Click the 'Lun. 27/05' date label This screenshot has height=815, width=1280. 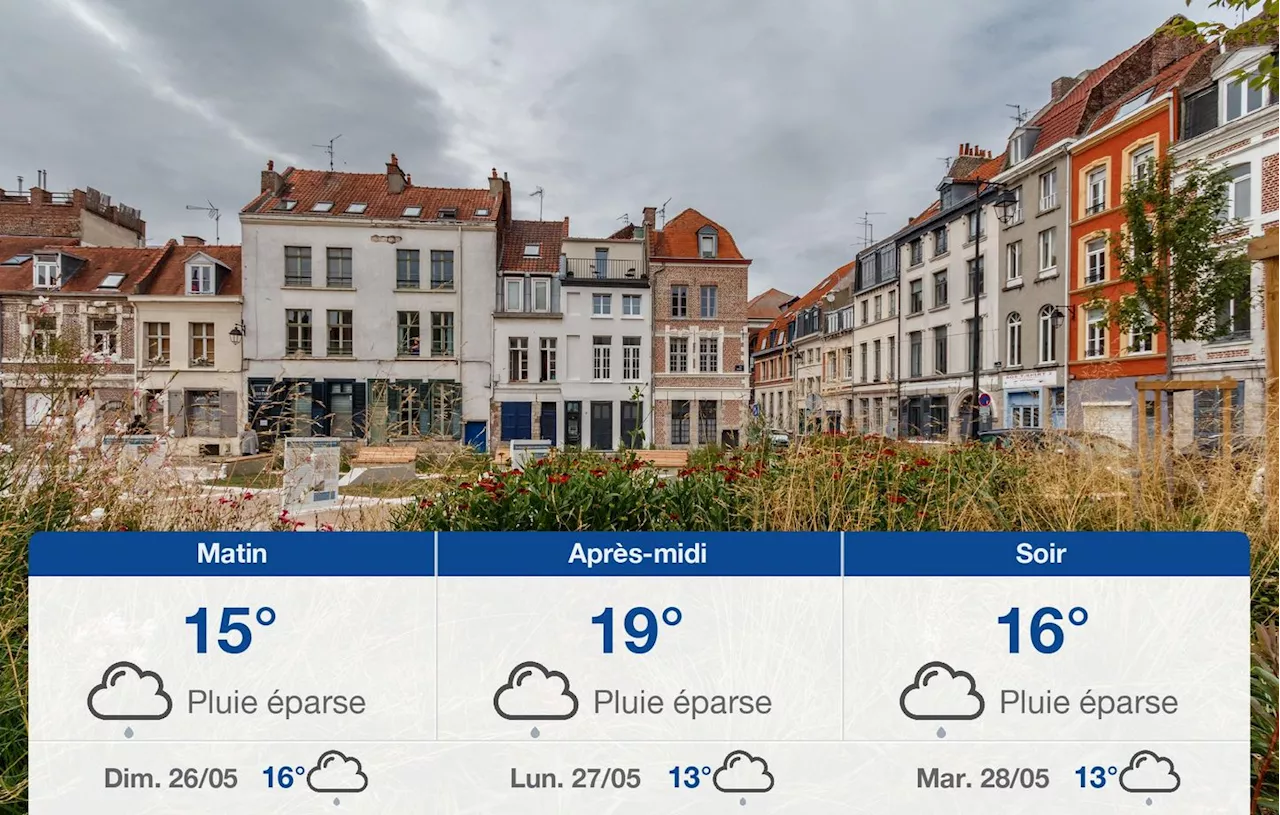(575, 779)
